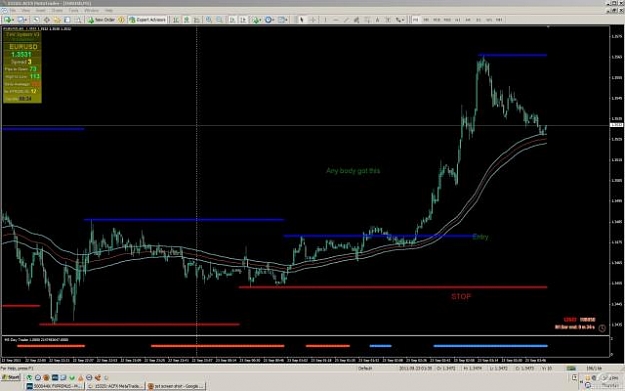Zoom out of the chart

[x=219, y=20]
